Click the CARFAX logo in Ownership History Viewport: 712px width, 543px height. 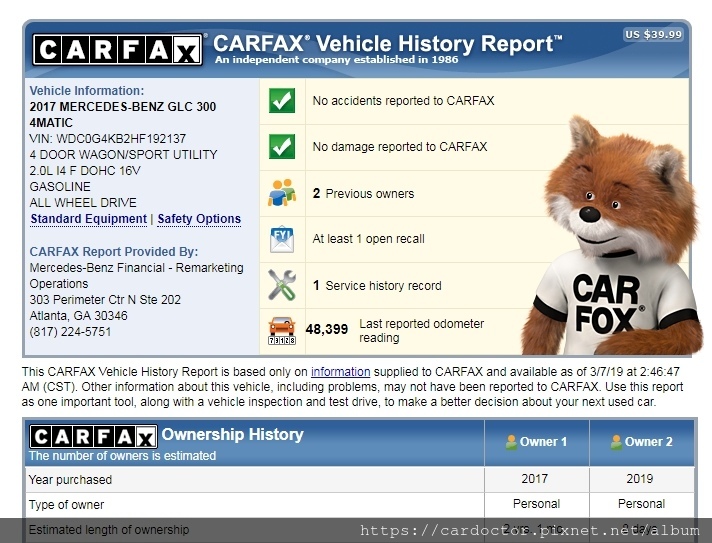pyautogui.click(x=93, y=436)
